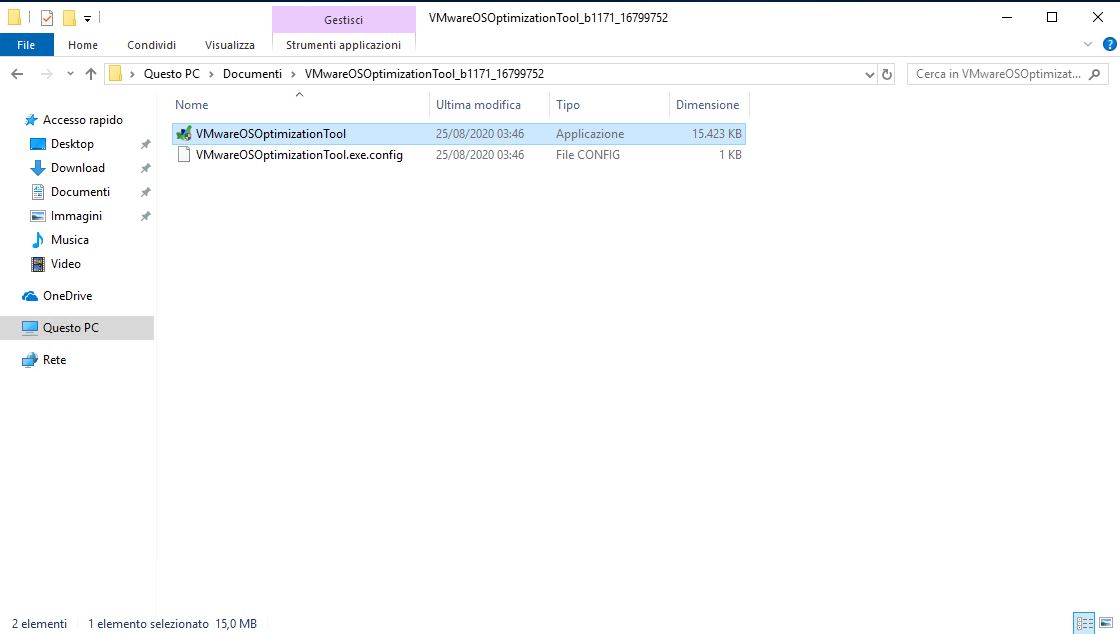Select the VMwareOSOptimizationTool application file
The height and width of the screenshot is (634, 1120).
pyautogui.click(x=459, y=134)
